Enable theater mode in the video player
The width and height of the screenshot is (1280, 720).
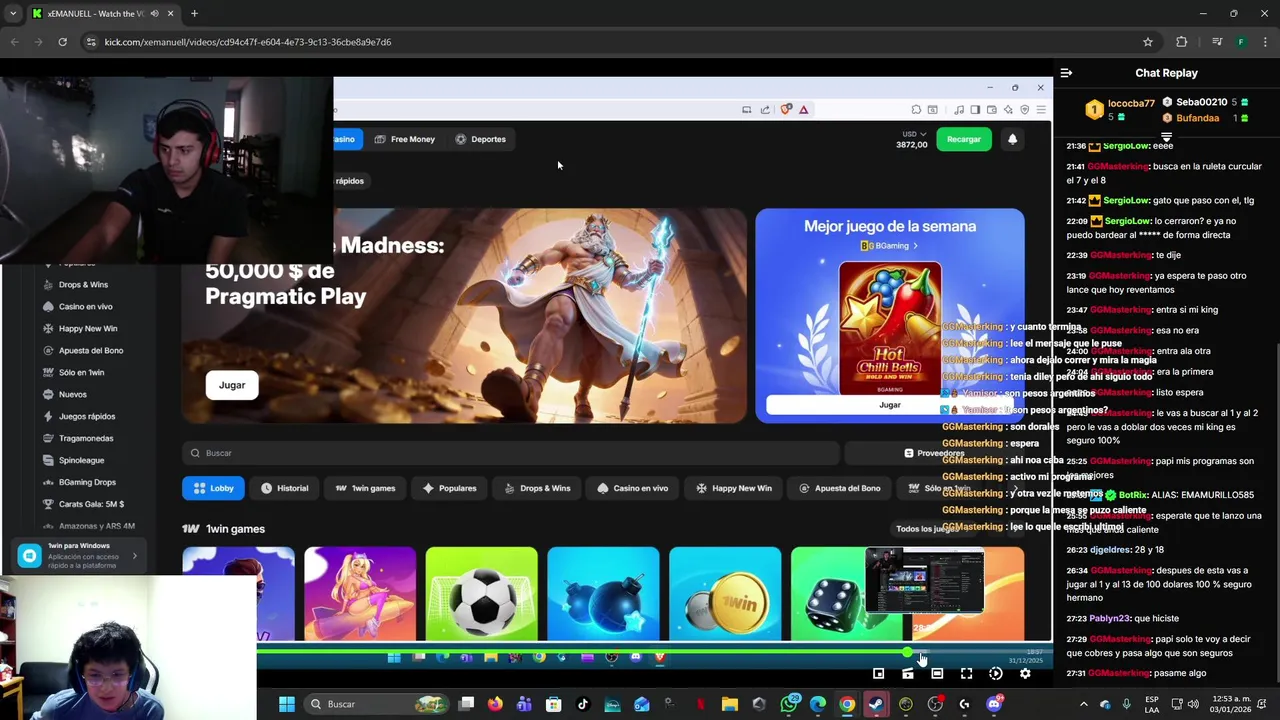(937, 674)
